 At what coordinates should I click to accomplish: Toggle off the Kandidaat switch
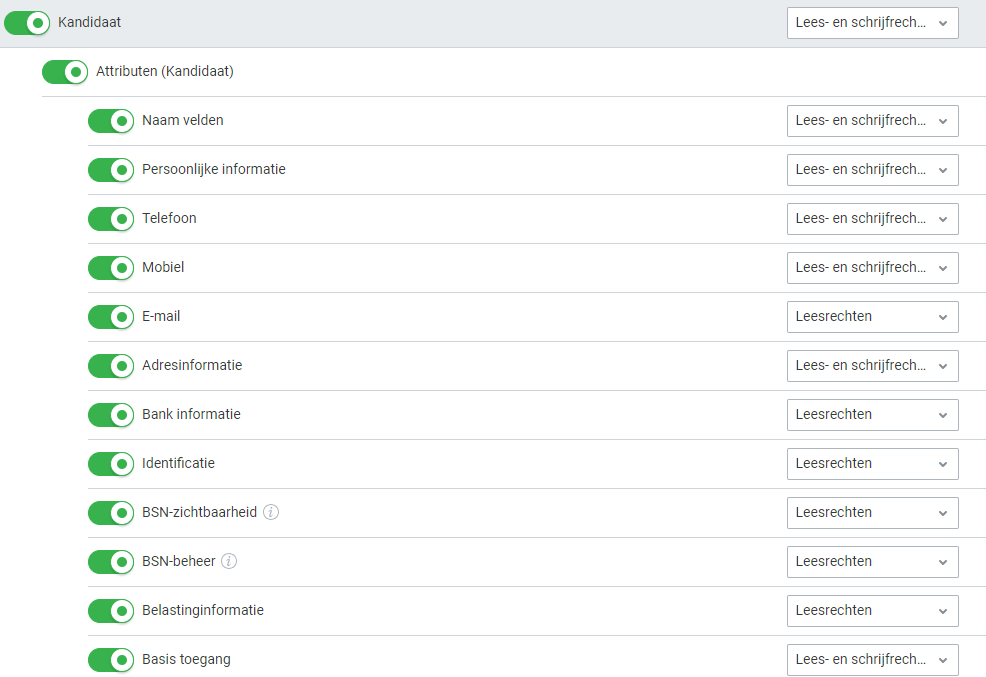click(x=27, y=22)
